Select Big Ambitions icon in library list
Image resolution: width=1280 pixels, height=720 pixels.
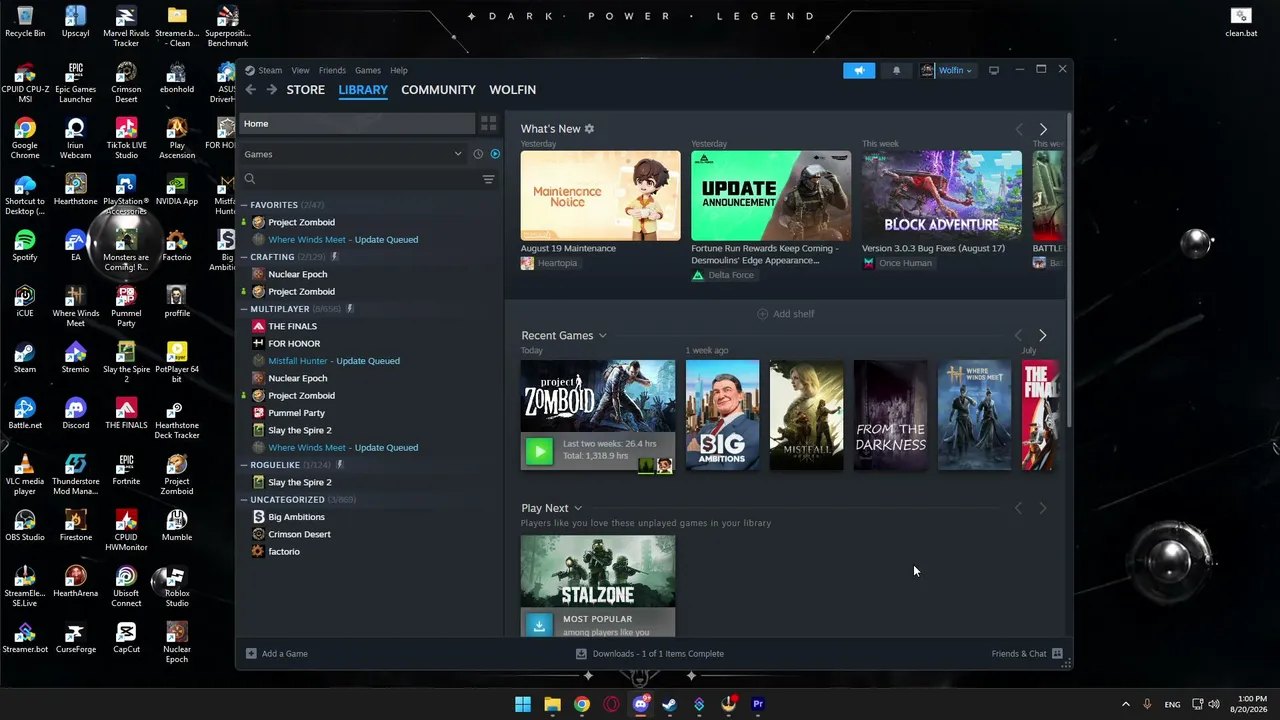pos(258,517)
